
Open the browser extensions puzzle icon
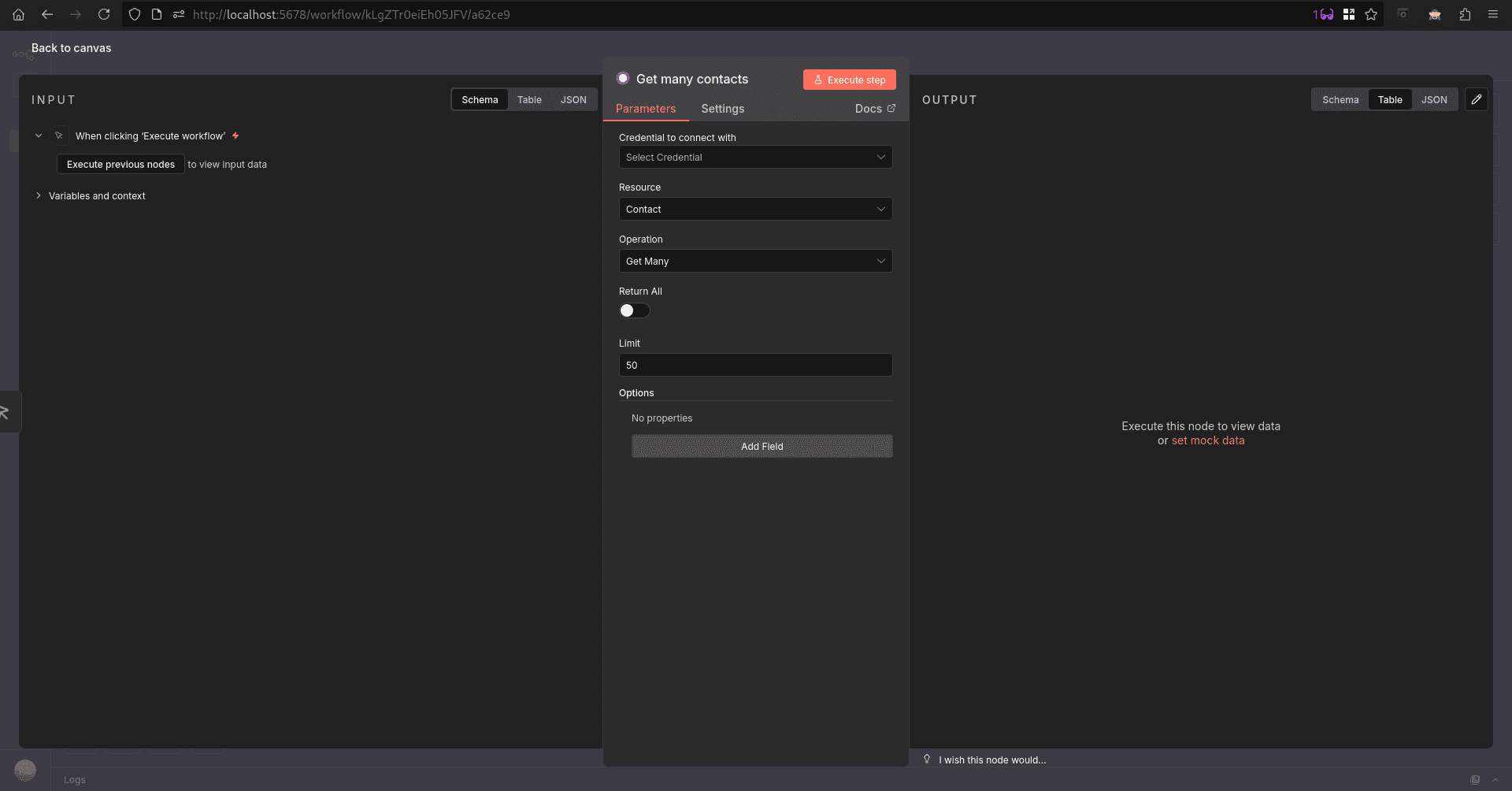(1465, 14)
